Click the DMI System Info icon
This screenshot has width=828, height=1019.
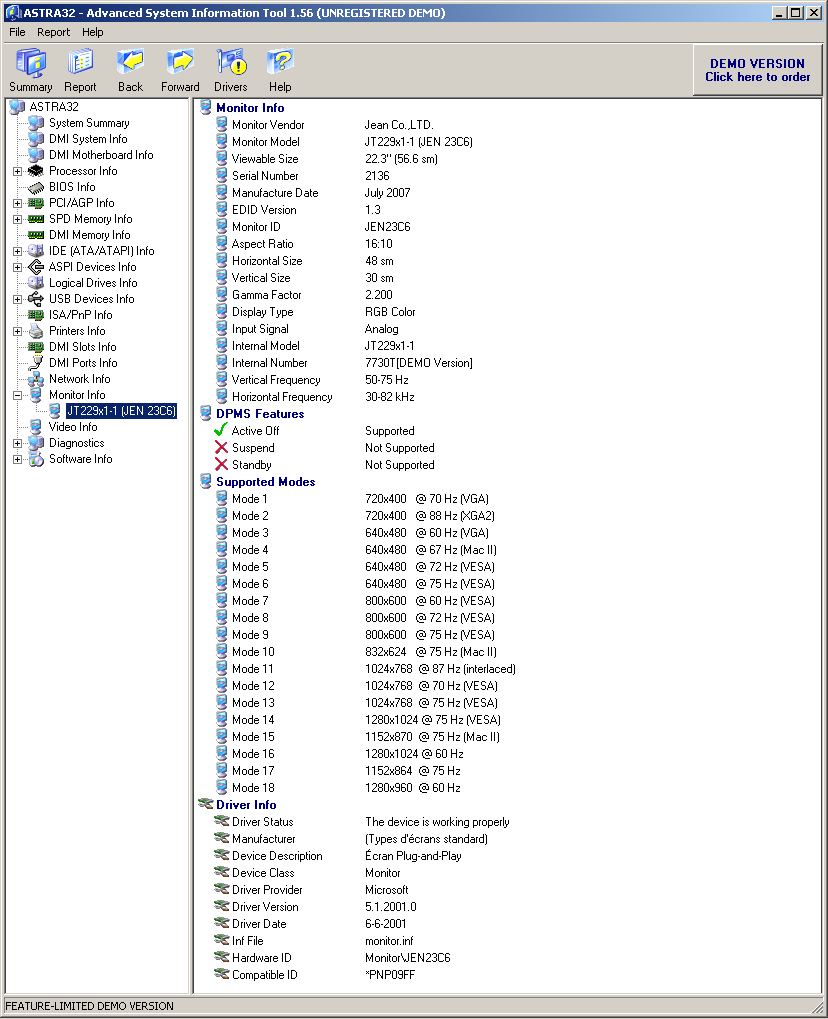pos(36,139)
